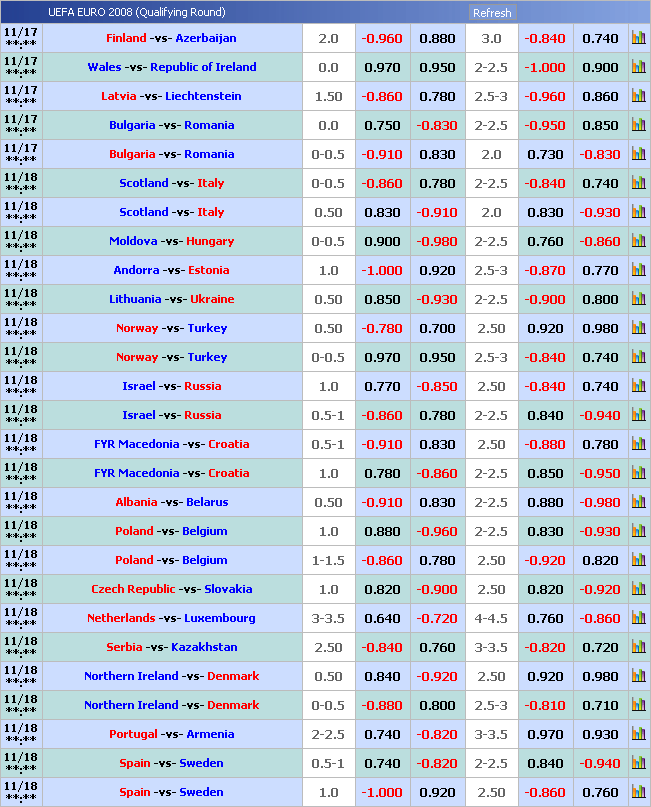This screenshot has width=651, height=807.
Task: View chart icon for Netherlands vs Luxembourg
Action: [x=638, y=619]
